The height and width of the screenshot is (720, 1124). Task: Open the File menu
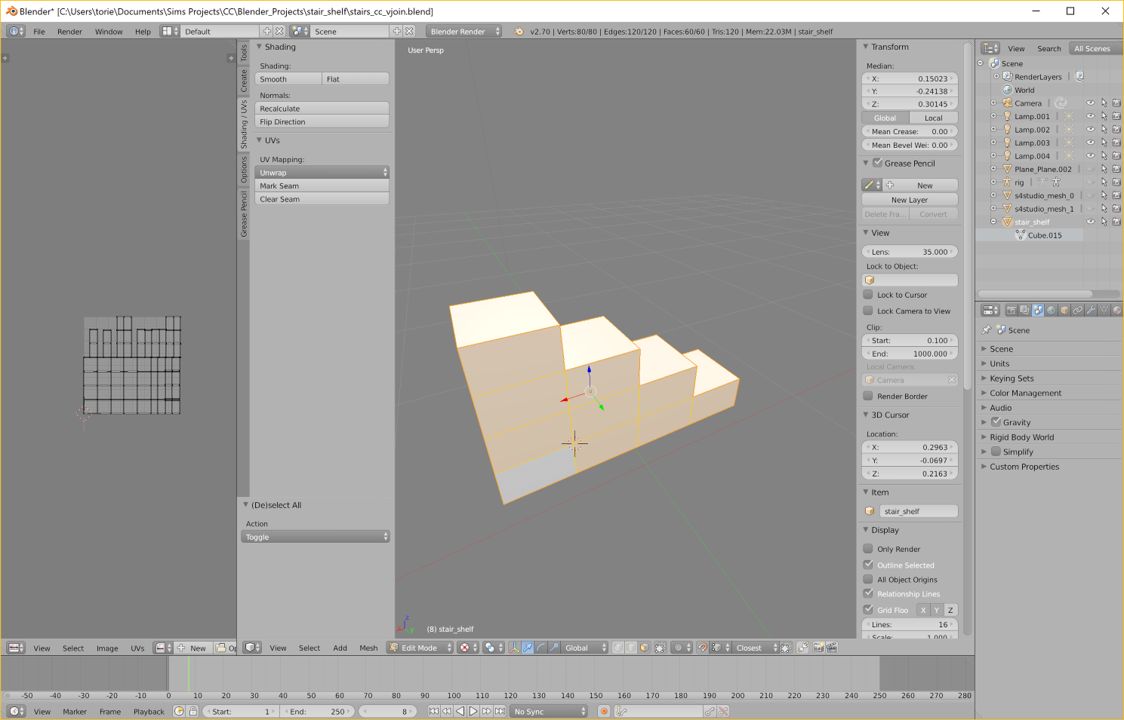(x=39, y=31)
